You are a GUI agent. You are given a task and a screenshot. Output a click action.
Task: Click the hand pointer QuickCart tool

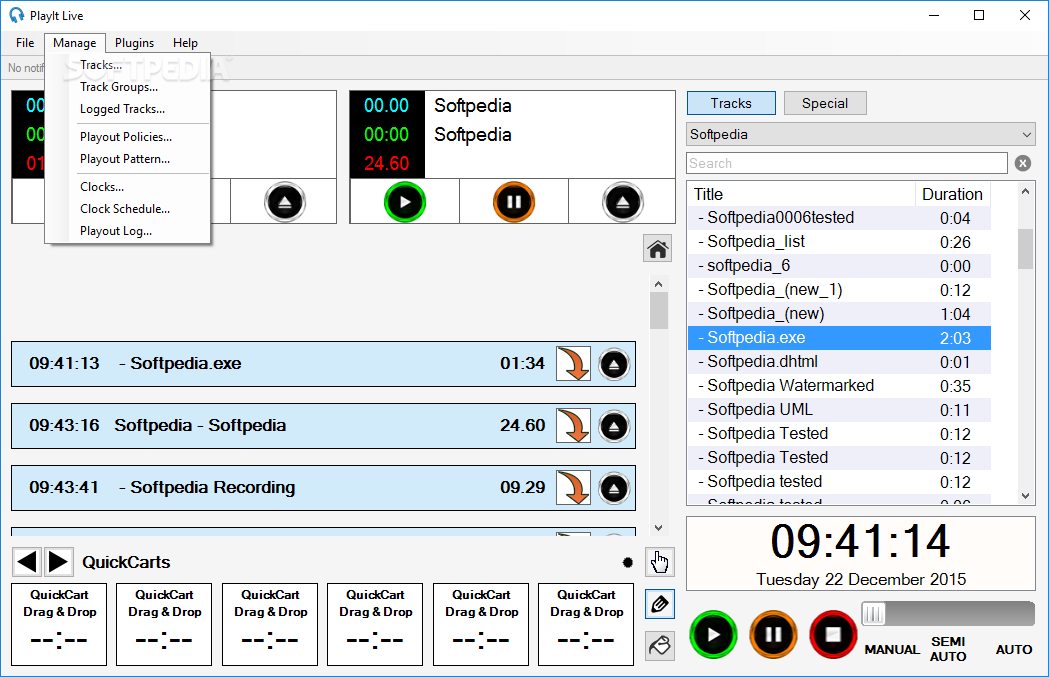coord(660,563)
